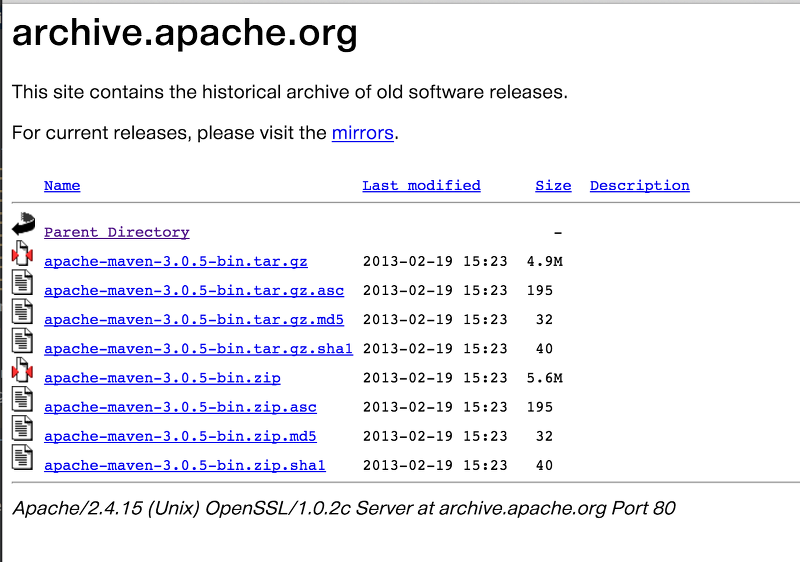Click the document icon beside bin.zip.asc

click(x=22, y=399)
